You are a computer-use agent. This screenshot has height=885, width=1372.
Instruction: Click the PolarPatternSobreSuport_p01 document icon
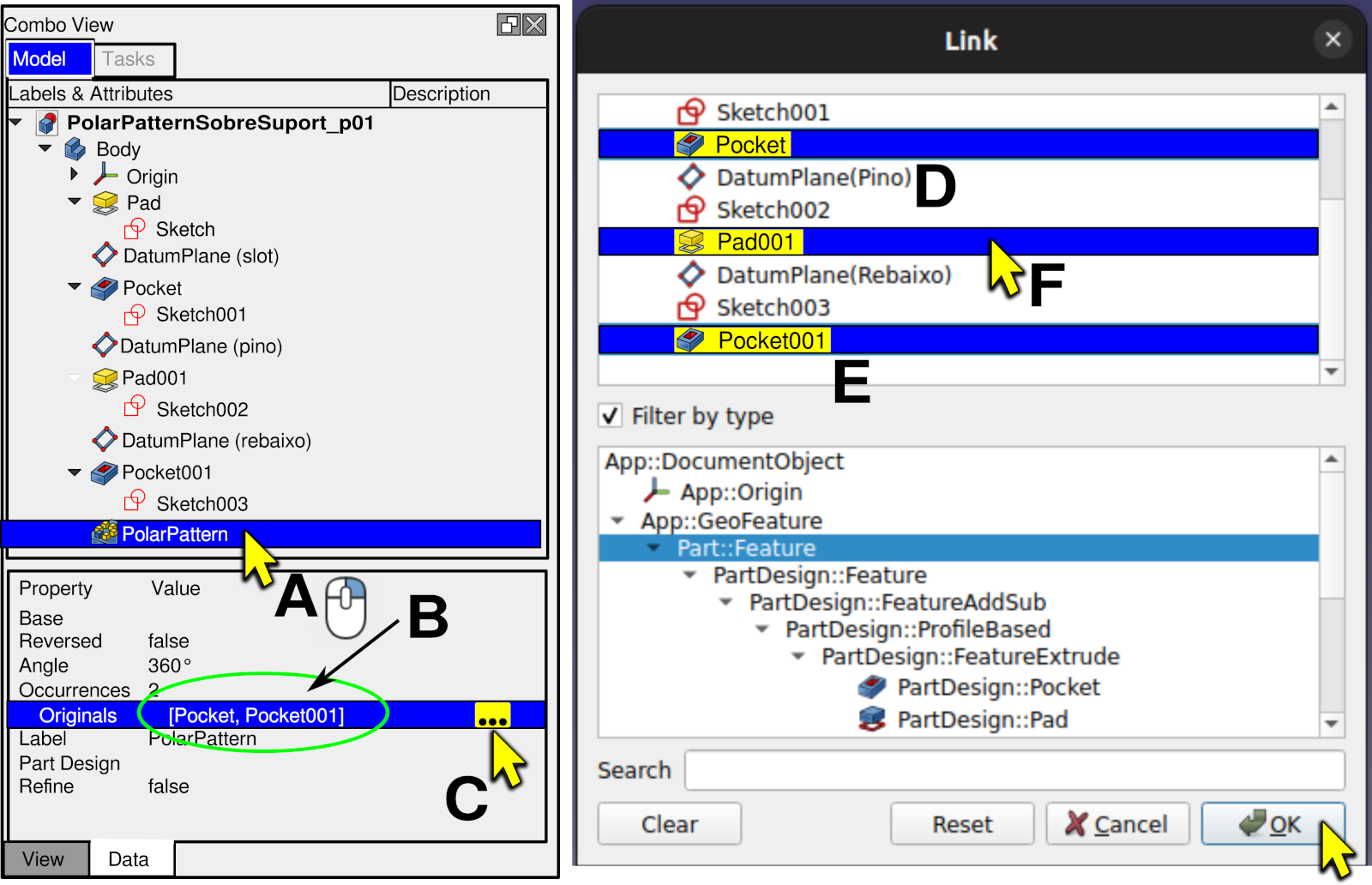47,123
